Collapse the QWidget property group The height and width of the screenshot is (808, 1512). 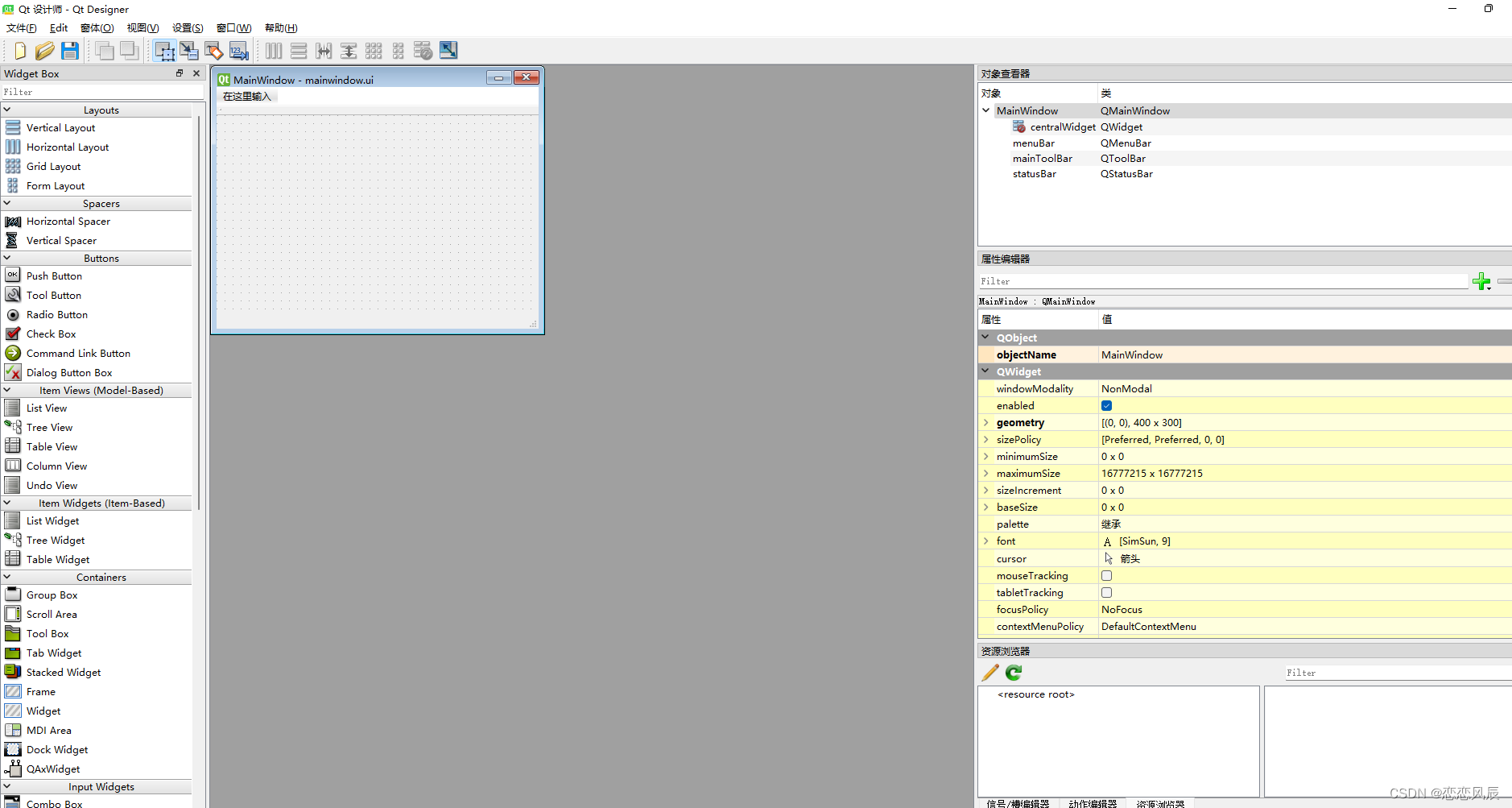click(985, 371)
